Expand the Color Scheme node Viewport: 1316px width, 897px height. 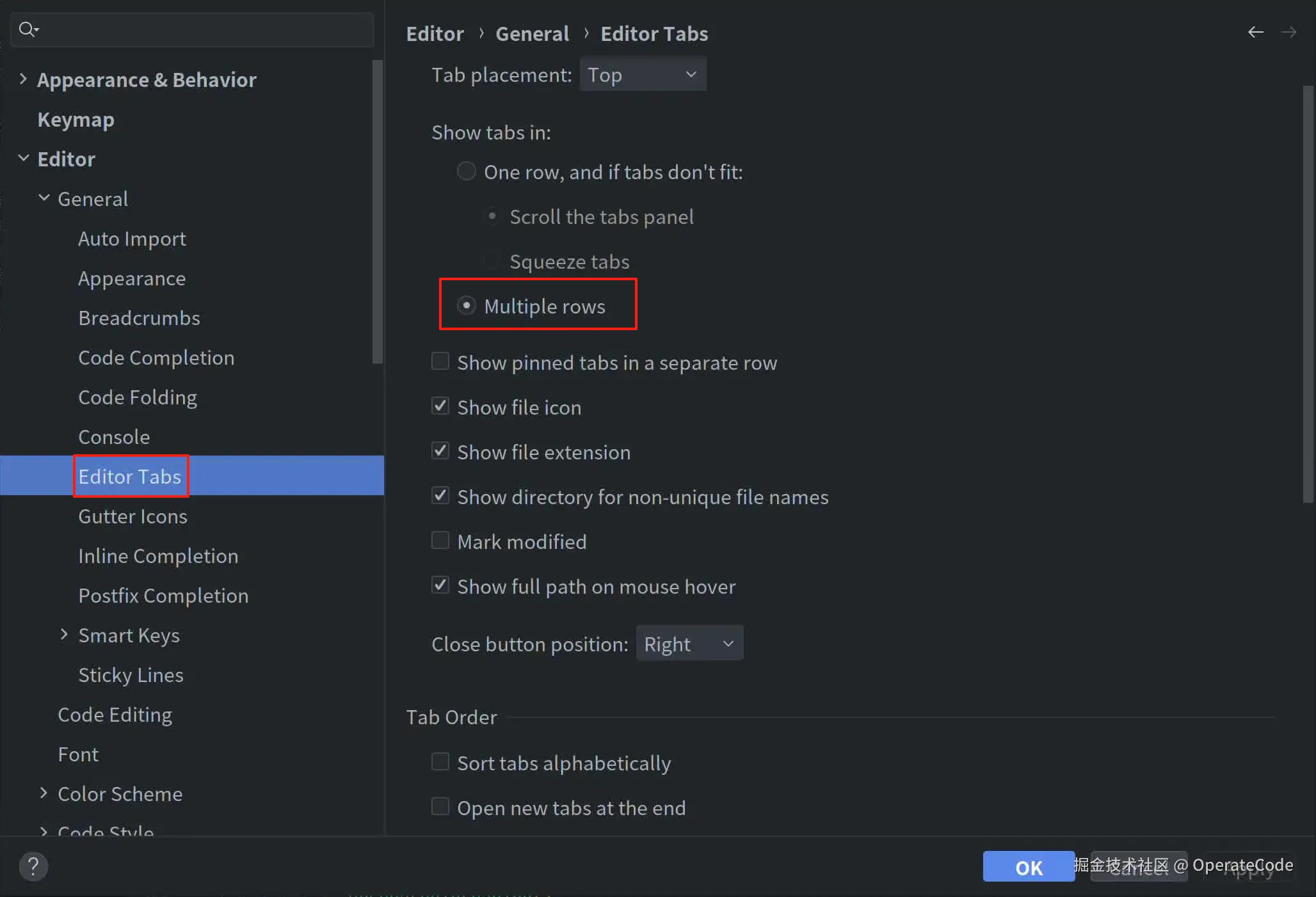[44, 793]
